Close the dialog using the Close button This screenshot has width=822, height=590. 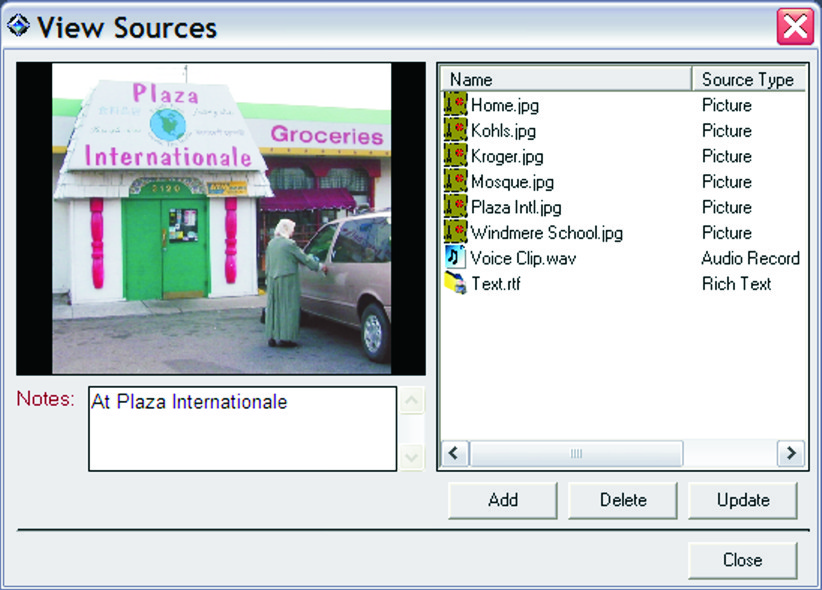tap(742, 560)
